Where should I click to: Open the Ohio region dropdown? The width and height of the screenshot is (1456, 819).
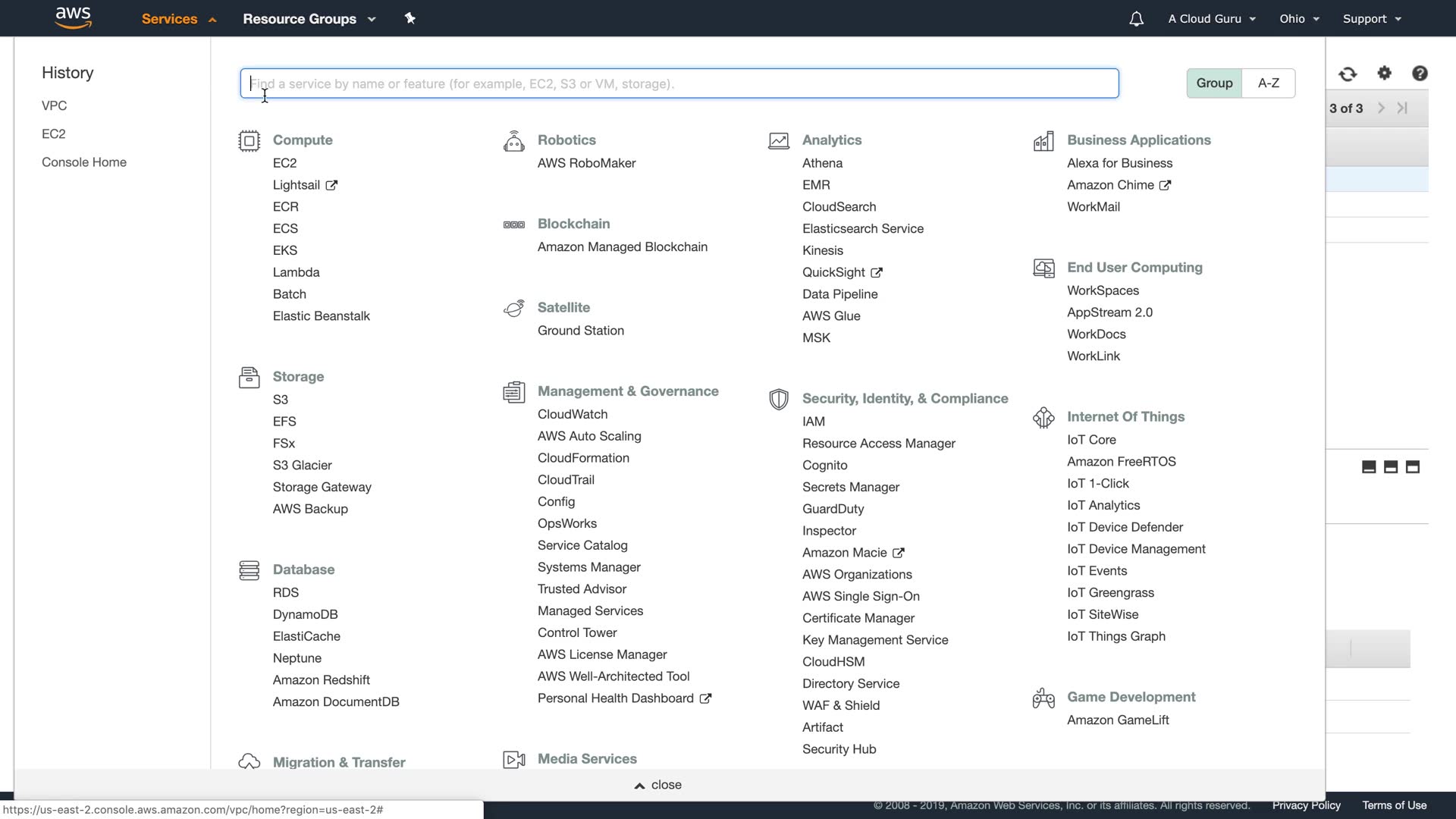coord(1299,19)
